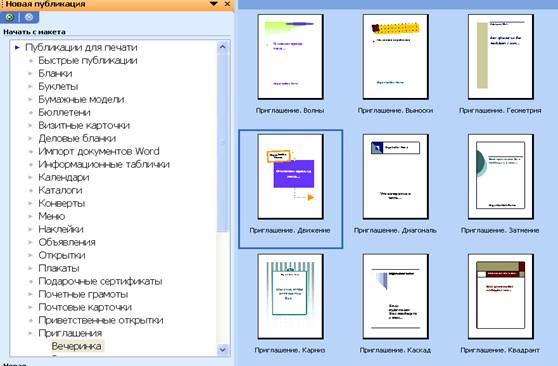Viewport: 558px width, 366px height.
Task: Click the tree list scrollbar thumb
Action: click(223, 142)
